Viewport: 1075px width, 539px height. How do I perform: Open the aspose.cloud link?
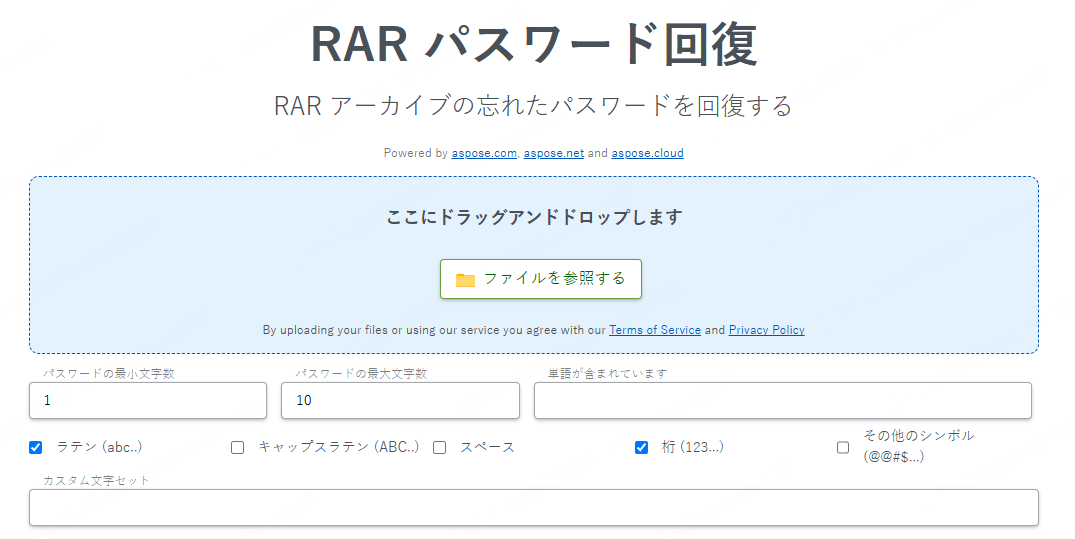click(x=647, y=153)
